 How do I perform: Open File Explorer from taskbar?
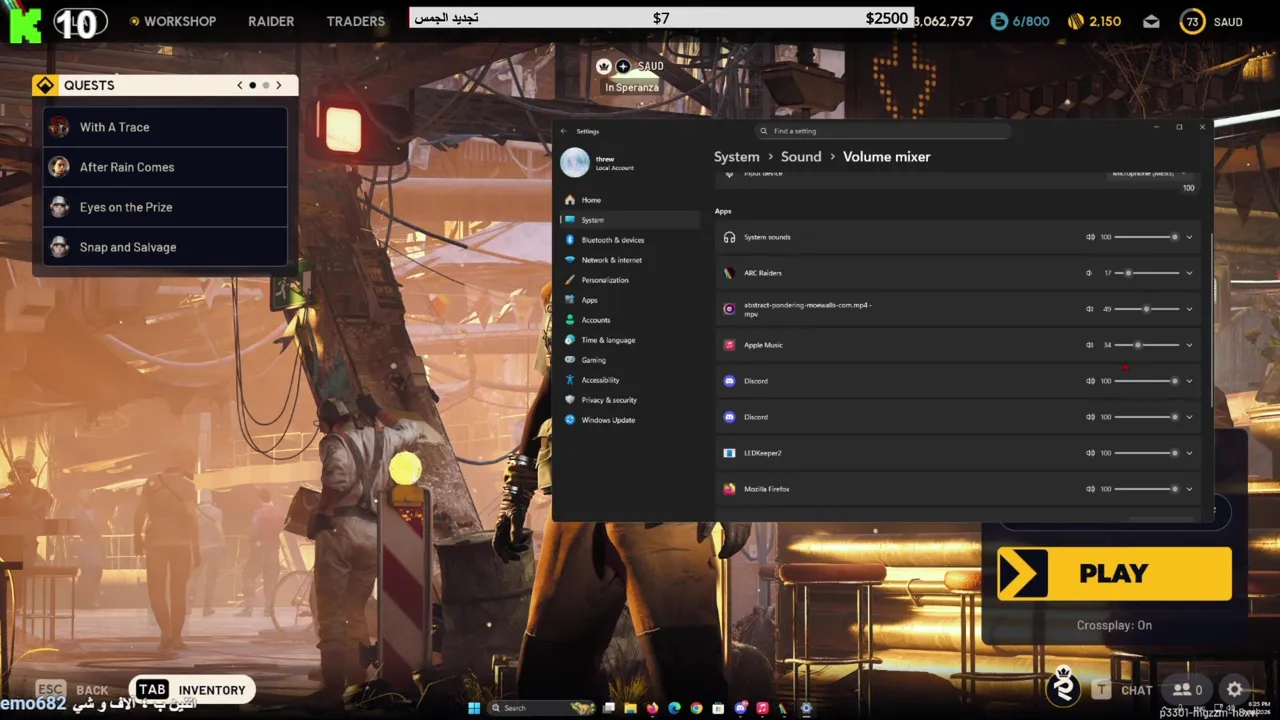click(x=630, y=708)
